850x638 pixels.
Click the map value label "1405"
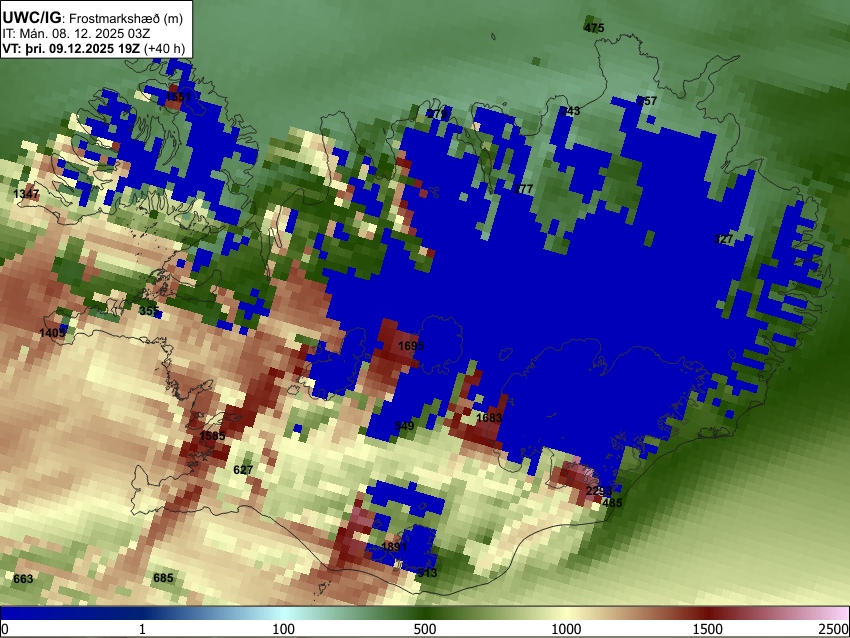52,333
